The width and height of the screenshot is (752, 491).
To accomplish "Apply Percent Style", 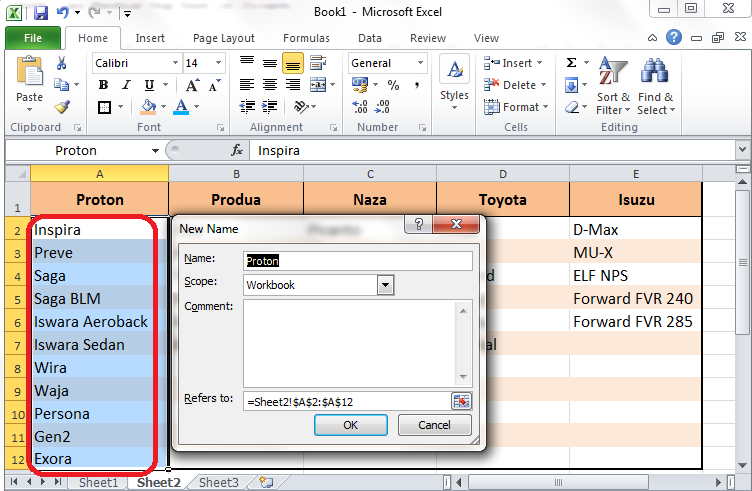I will tap(394, 85).
